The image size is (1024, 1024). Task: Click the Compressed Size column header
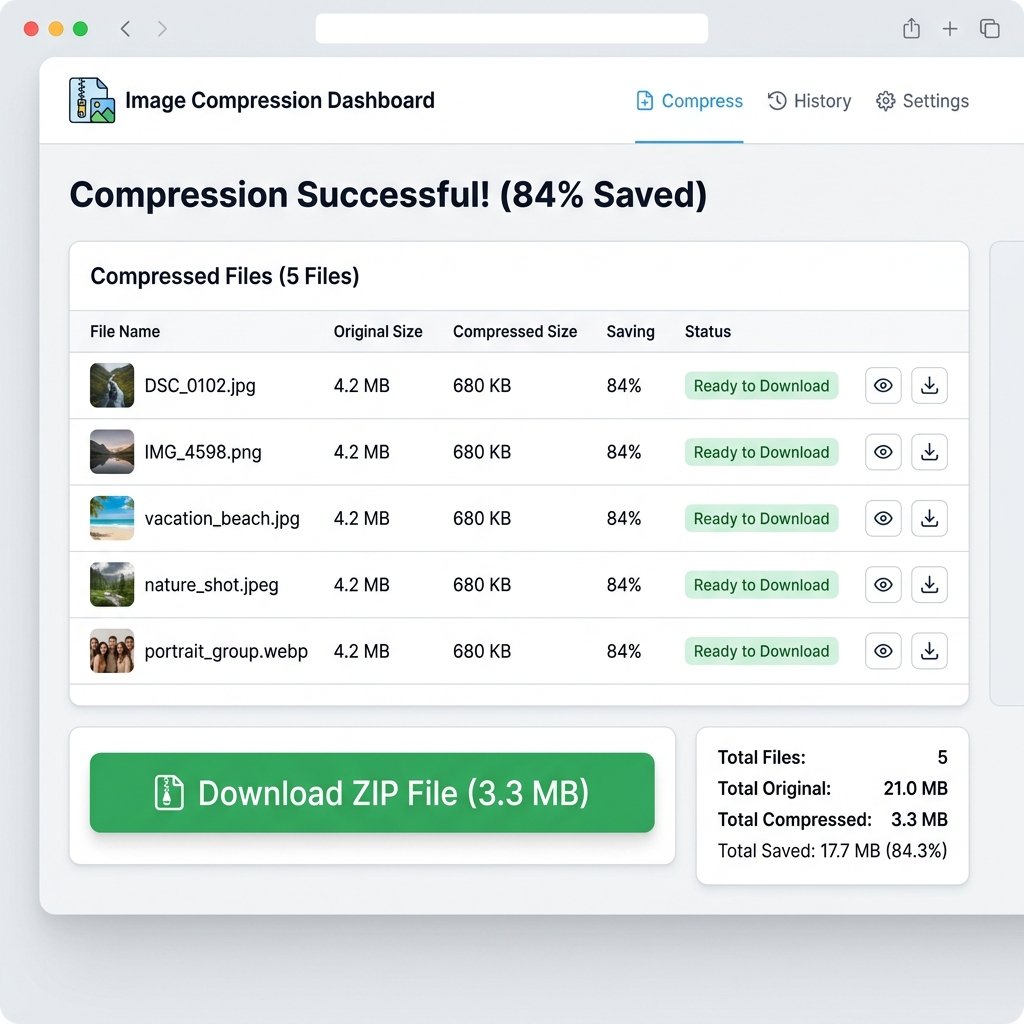coord(515,332)
